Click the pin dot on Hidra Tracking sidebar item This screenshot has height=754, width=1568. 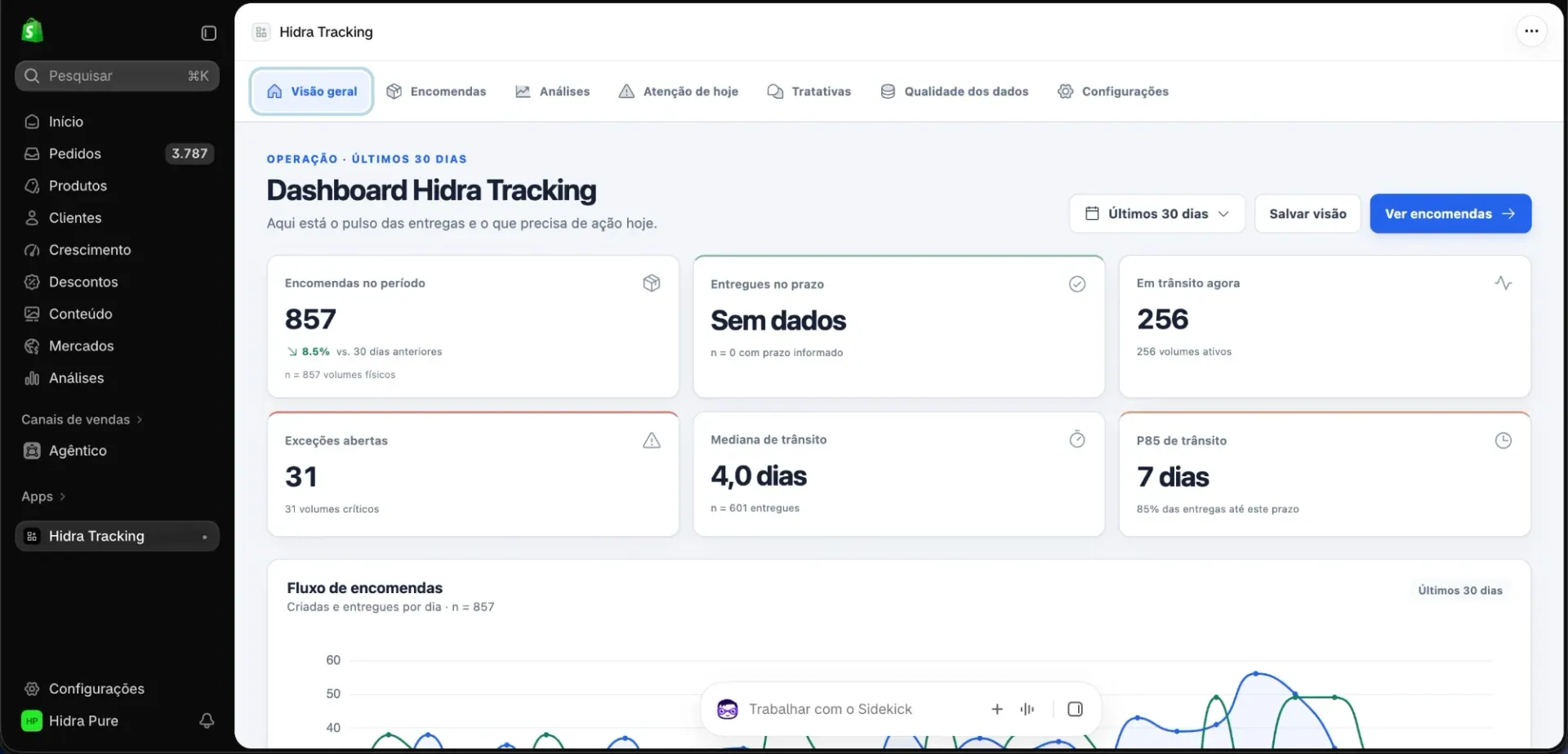204,537
